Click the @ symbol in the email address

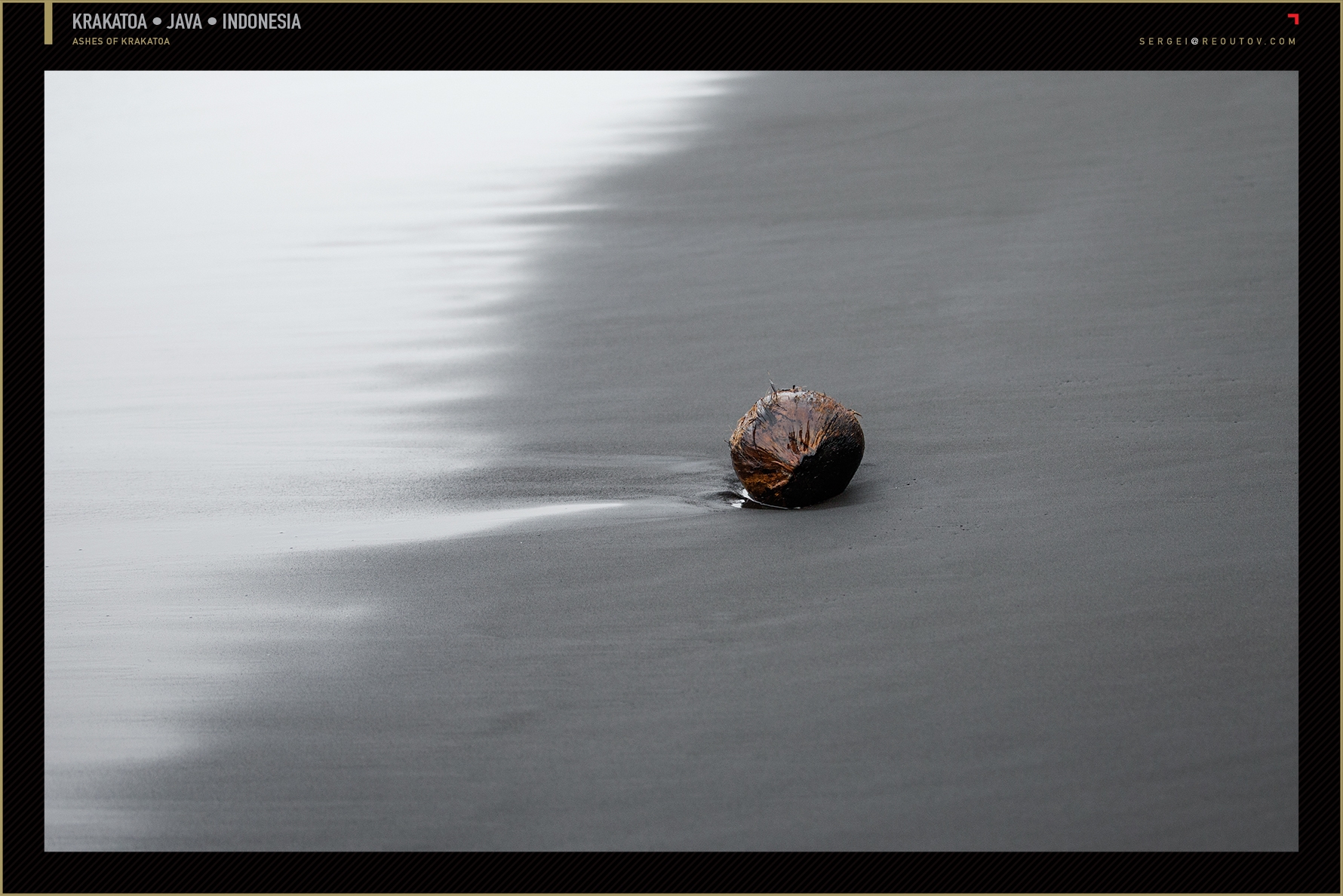[x=1195, y=41]
